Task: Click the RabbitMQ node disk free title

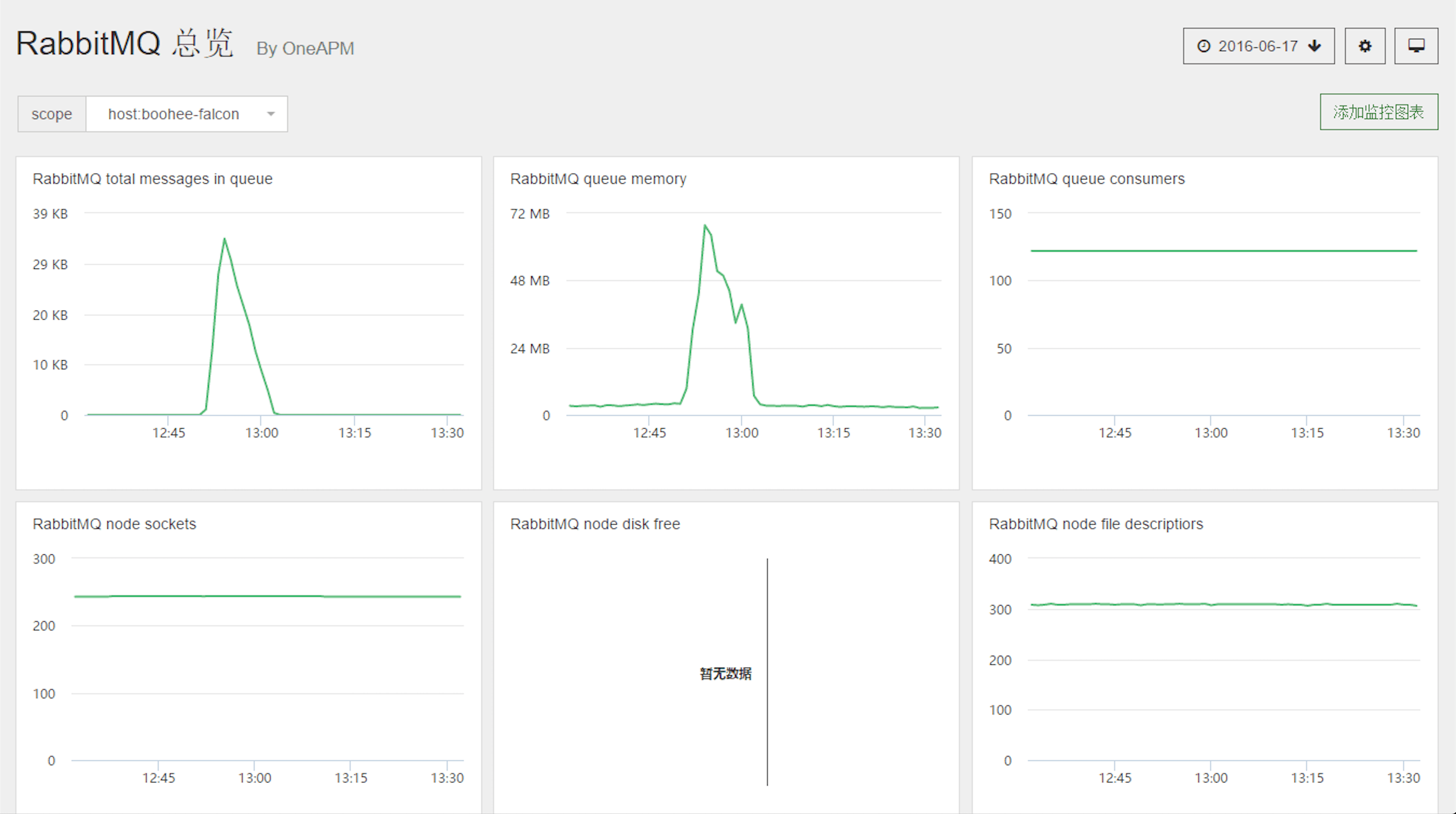Action: (595, 524)
